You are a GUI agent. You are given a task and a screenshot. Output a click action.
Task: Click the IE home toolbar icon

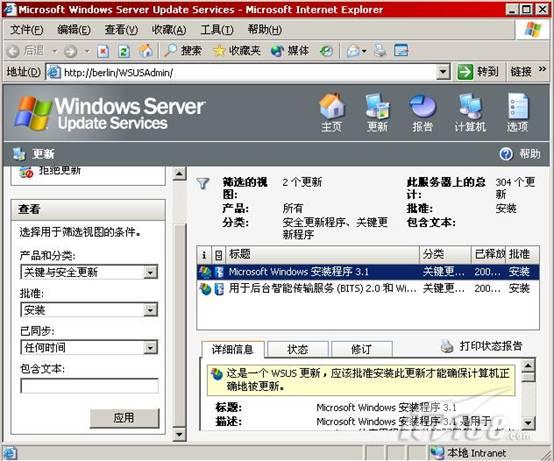tap(146, 51)
